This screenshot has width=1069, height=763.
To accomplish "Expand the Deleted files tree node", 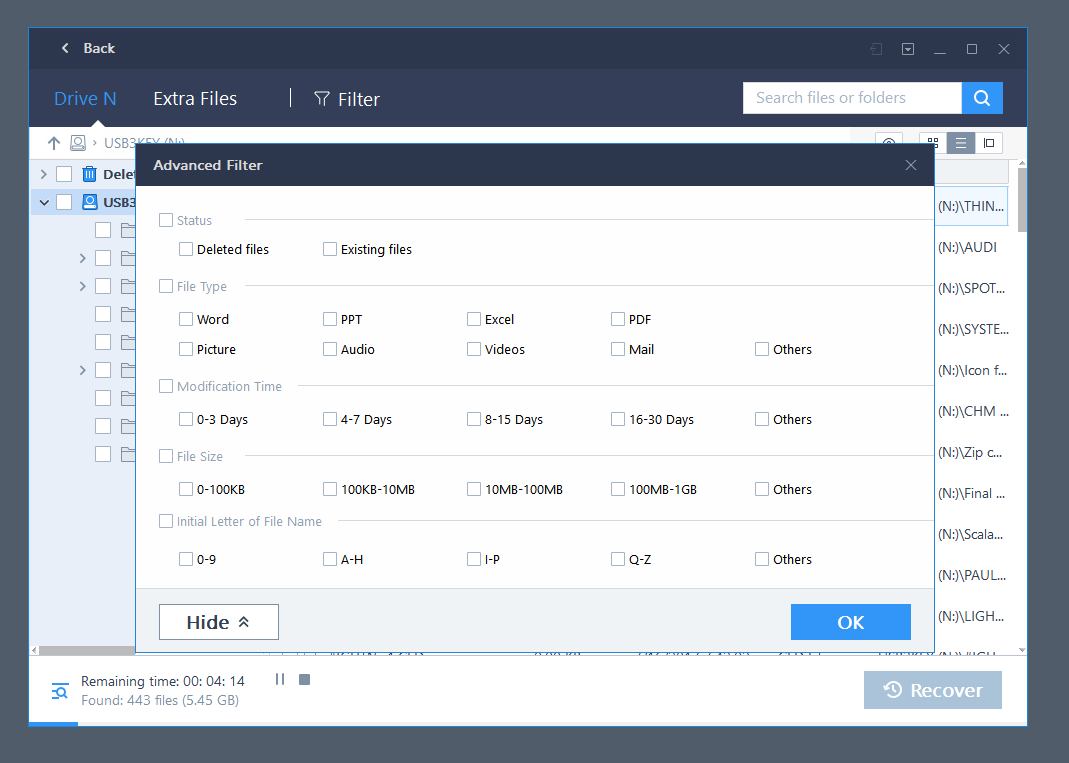I will click(43, 174).
